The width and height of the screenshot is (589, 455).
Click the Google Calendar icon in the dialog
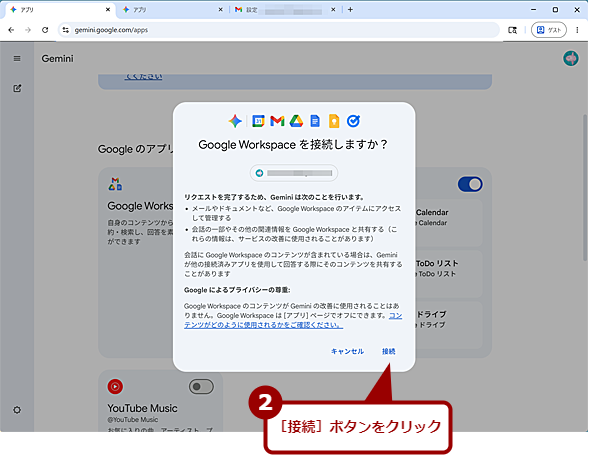[x=258, y=121]
